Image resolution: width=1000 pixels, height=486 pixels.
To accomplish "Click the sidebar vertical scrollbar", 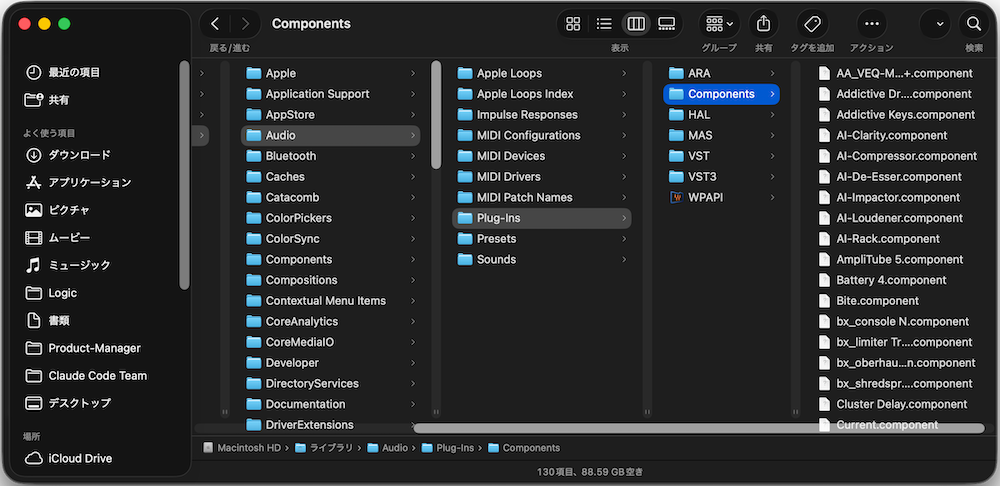I will click(x=184, y=175).
